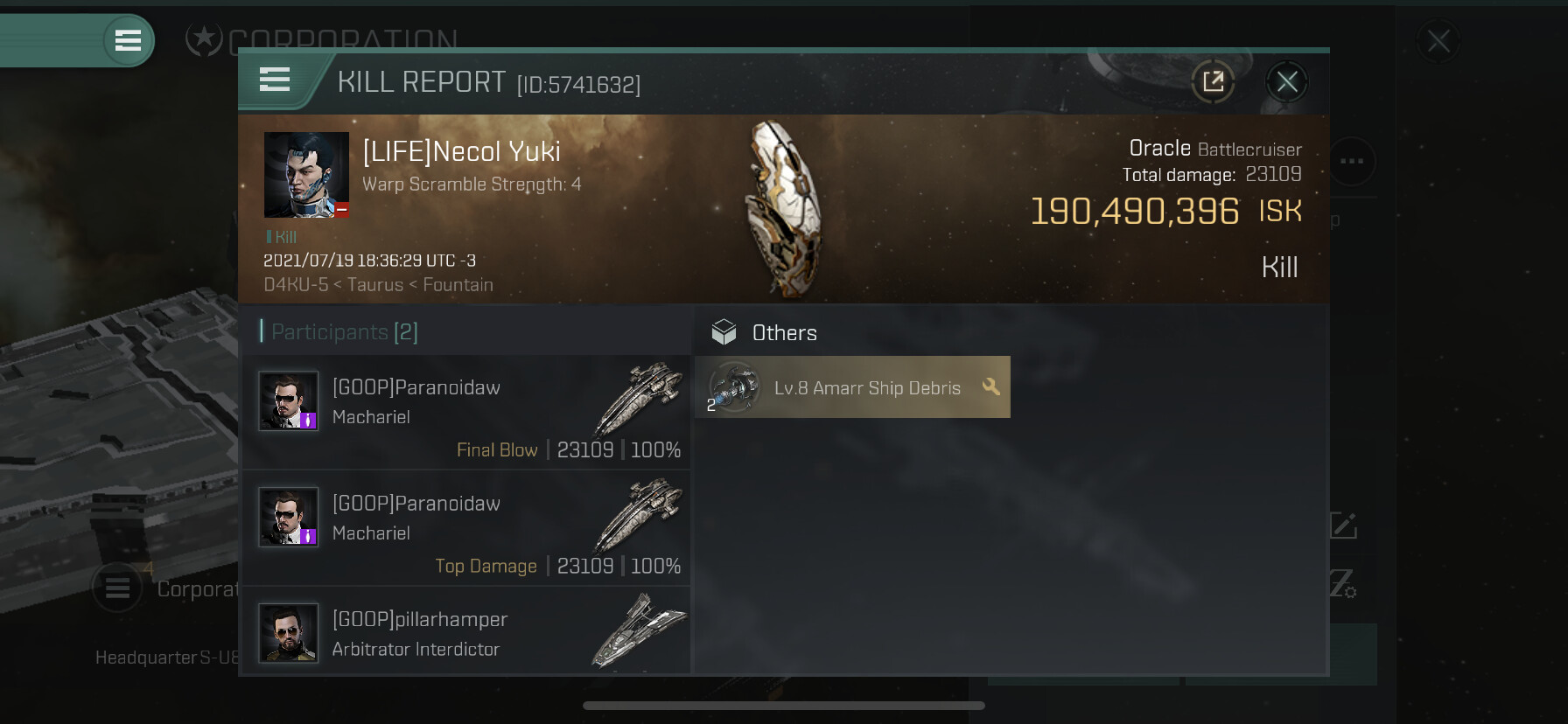Open Top Damage Paranoidaw's portrait
The width and height of the screenshot is (1568, 724).
coord(289,517)
